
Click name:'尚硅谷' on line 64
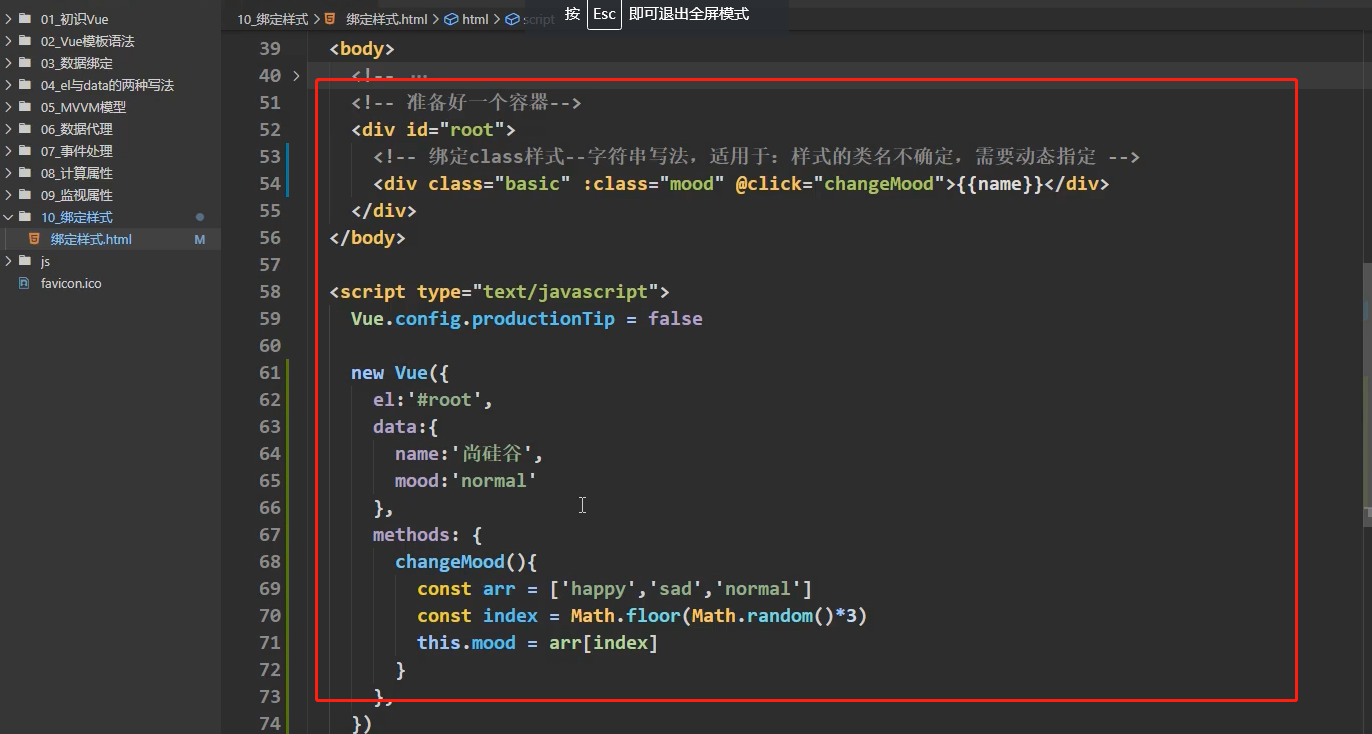[464, 454]
